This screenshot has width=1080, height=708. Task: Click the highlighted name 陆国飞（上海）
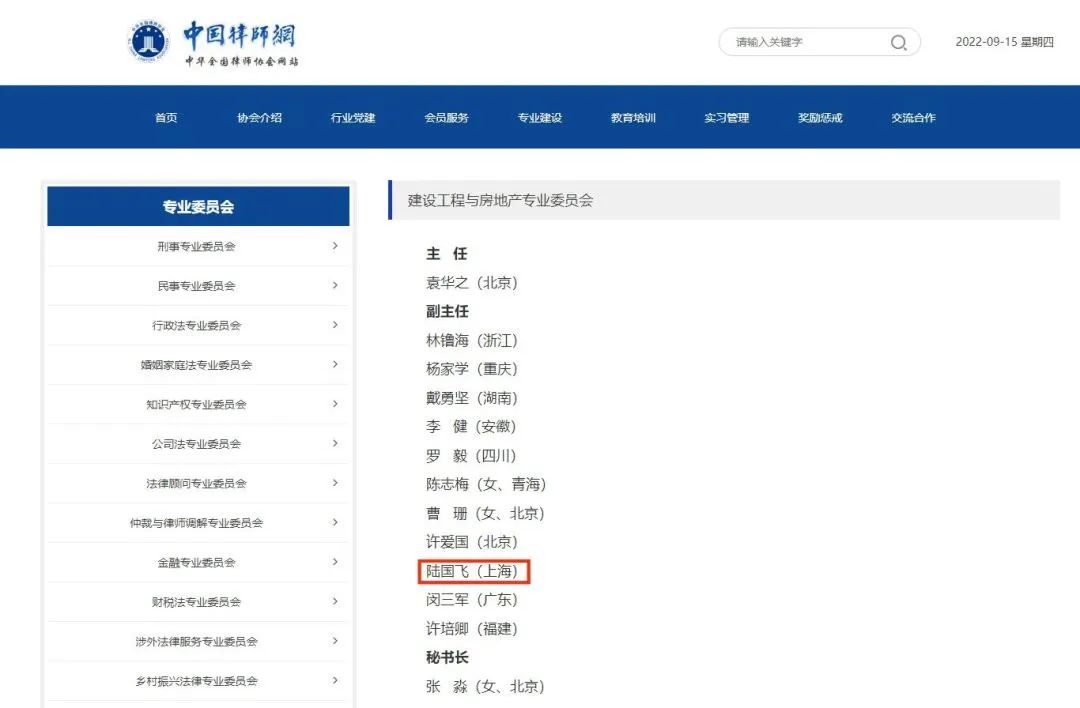pos(472,572)
